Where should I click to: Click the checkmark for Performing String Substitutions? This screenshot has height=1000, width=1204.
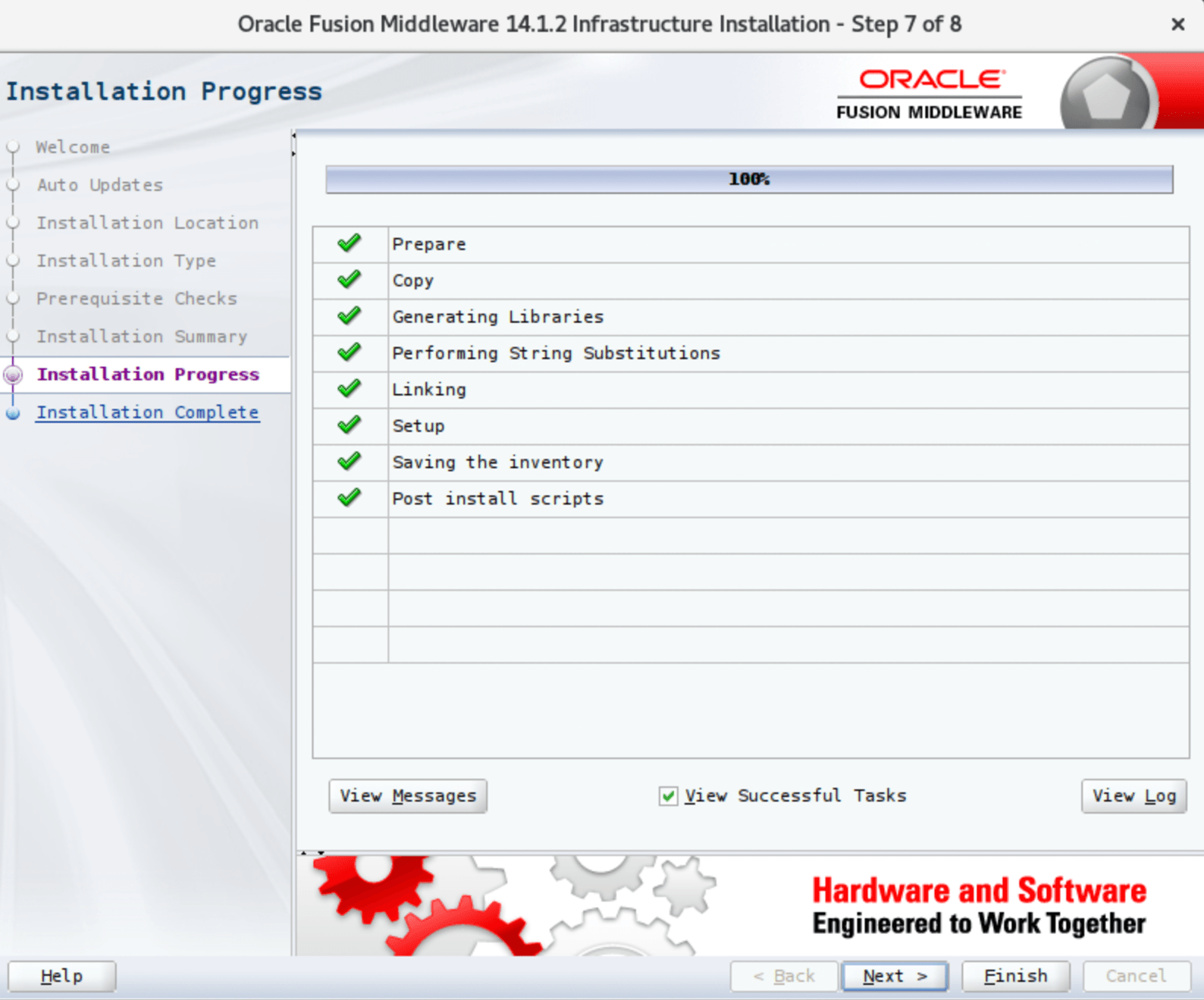tap(349, 353)
